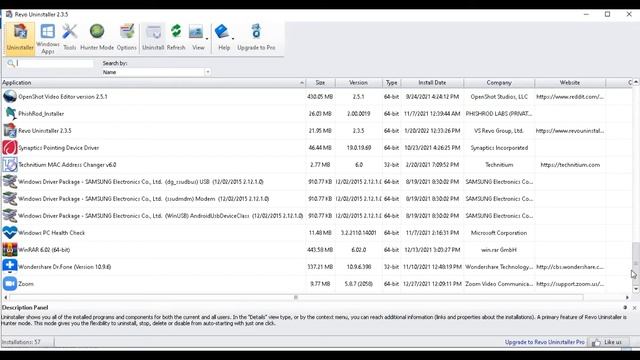640x360 pixels.
Task: Select the Synaptics Pointing Device Driver icon
Action: click(x=10, y=148)
